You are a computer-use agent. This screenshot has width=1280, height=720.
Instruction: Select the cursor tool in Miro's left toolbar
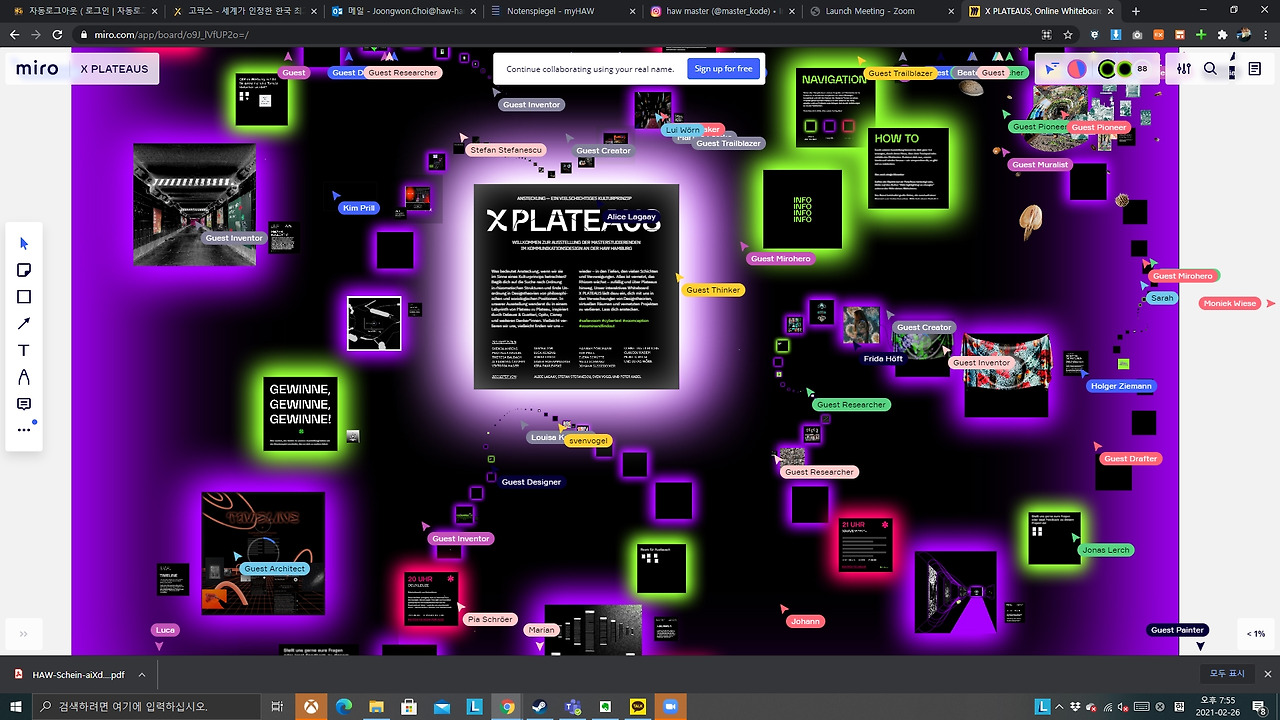[x=24, y=243]
